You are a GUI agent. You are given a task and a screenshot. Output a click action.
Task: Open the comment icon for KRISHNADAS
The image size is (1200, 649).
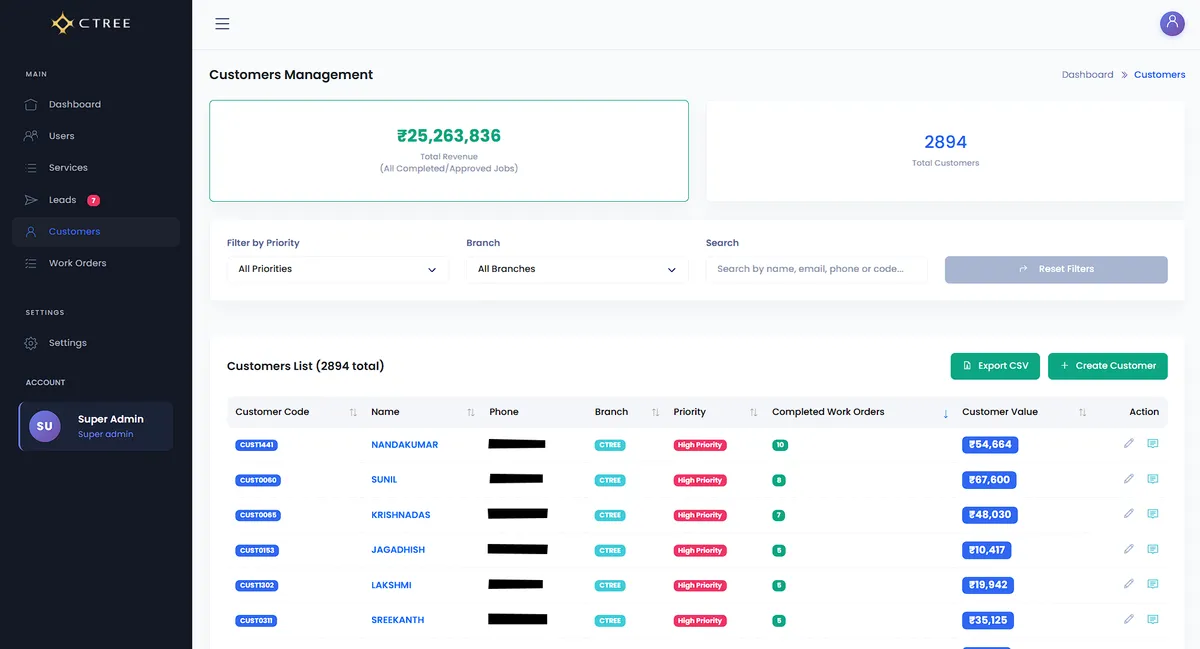tap(1152, 513)
